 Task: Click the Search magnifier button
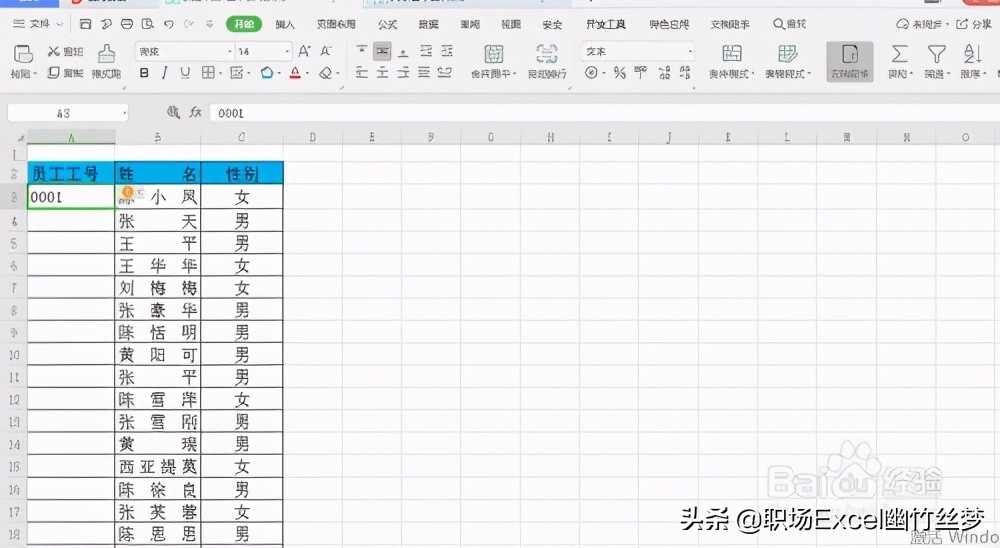point(790,24)
